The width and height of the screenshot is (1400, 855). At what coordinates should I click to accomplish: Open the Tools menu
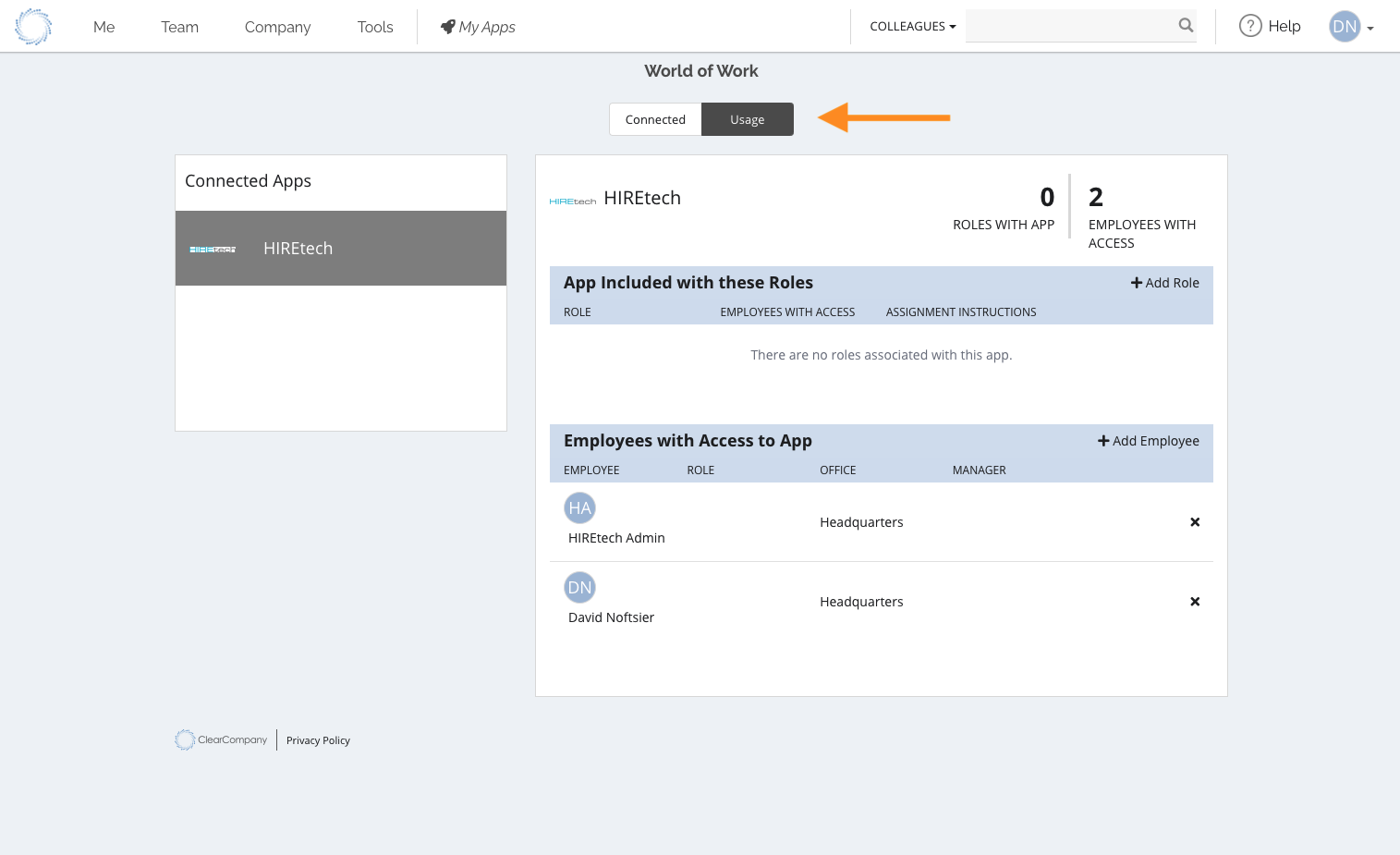pyautogui.click(x=375, y=27)
